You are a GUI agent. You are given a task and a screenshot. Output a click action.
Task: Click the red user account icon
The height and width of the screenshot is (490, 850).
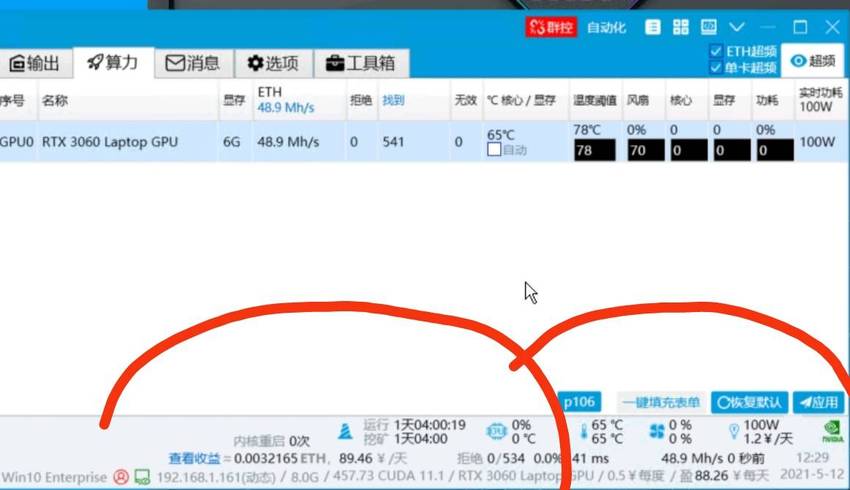click(x=121, y=477)
